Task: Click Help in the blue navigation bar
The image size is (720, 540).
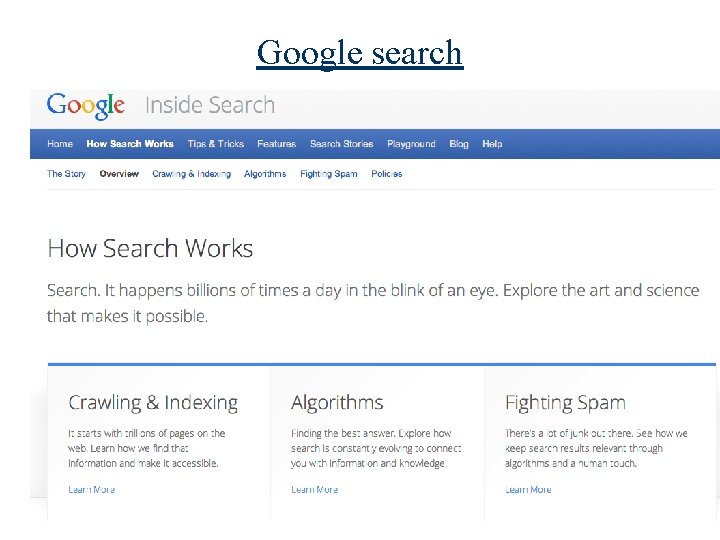Action: click(x=492, y=144)
